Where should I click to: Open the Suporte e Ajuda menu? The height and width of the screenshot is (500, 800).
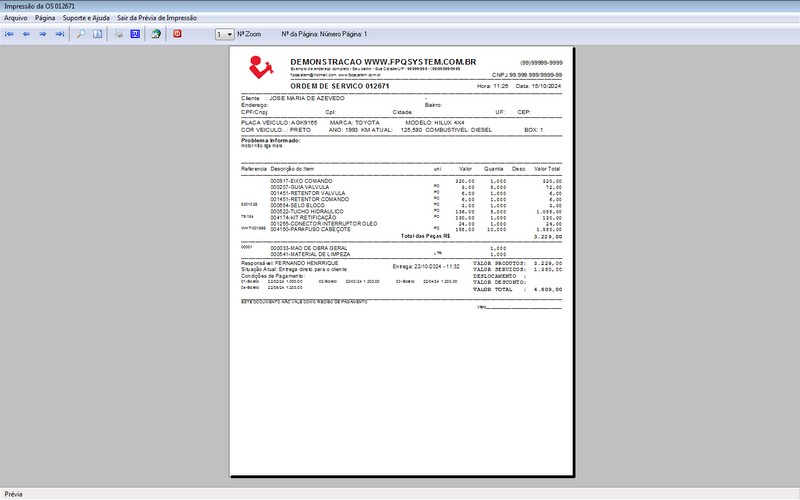86,18
